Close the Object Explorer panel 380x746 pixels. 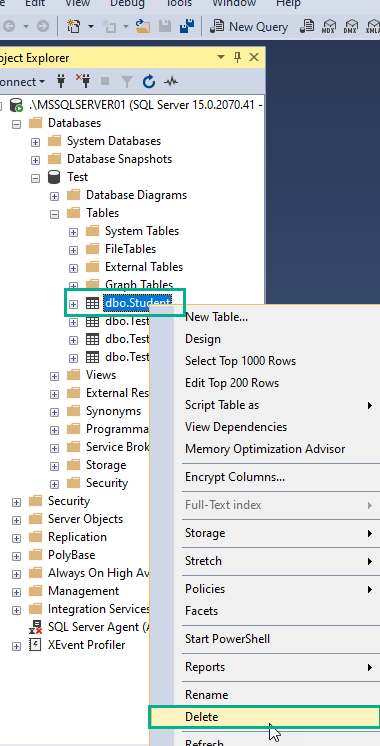pos(254,58)
